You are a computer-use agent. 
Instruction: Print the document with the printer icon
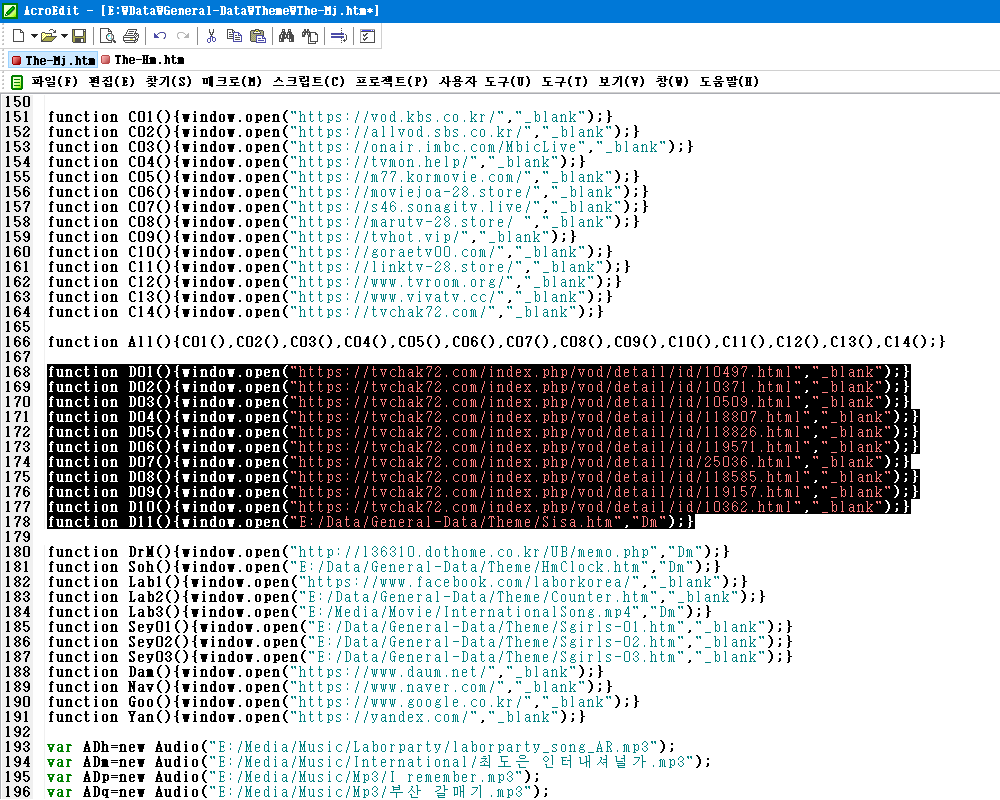pyautogui.click(x=131, y=36)
